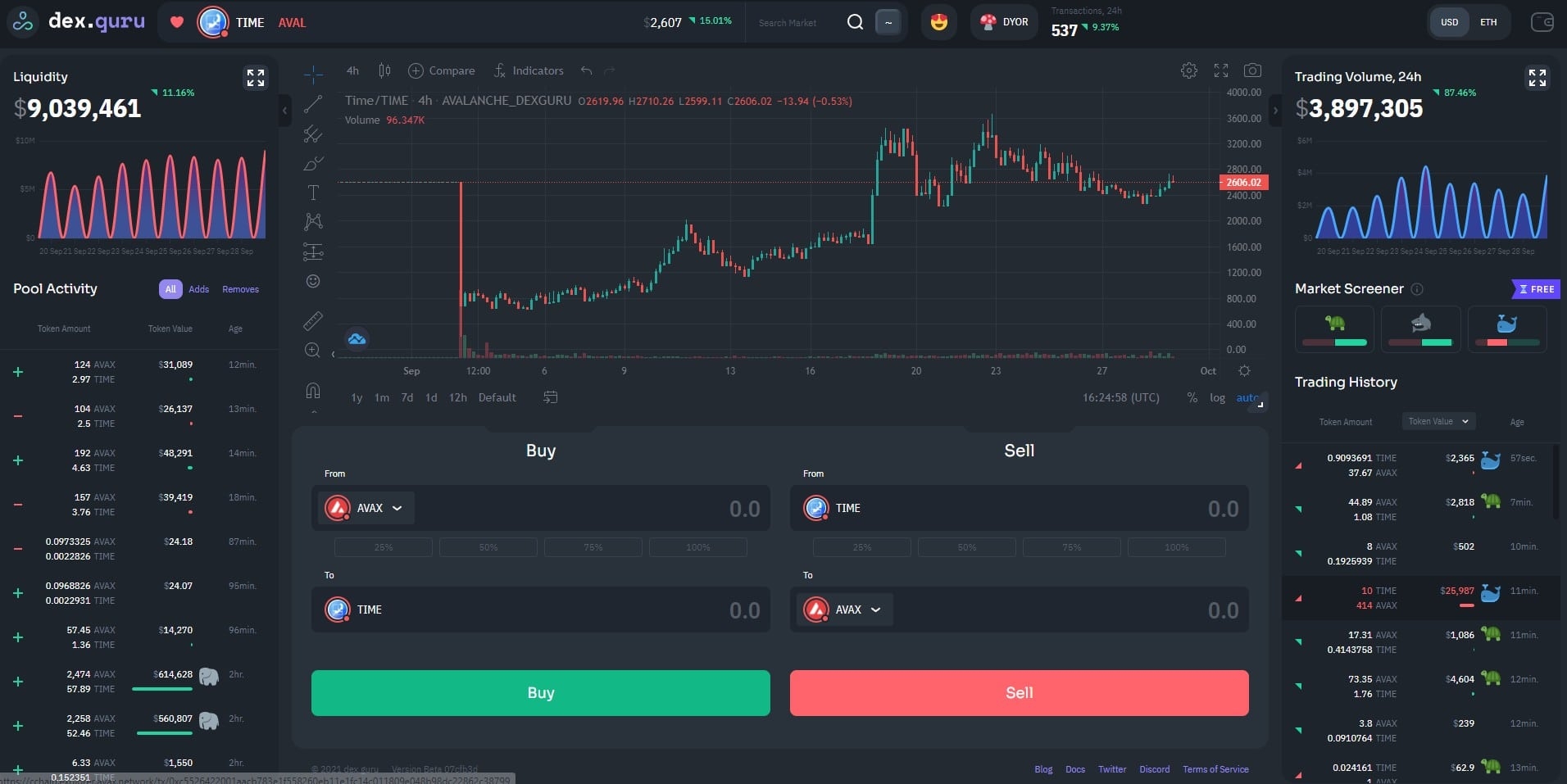Open the header dropdown next to search
Image resolution: width=1567 pixels, height=784 pixels.
[888, 22]
